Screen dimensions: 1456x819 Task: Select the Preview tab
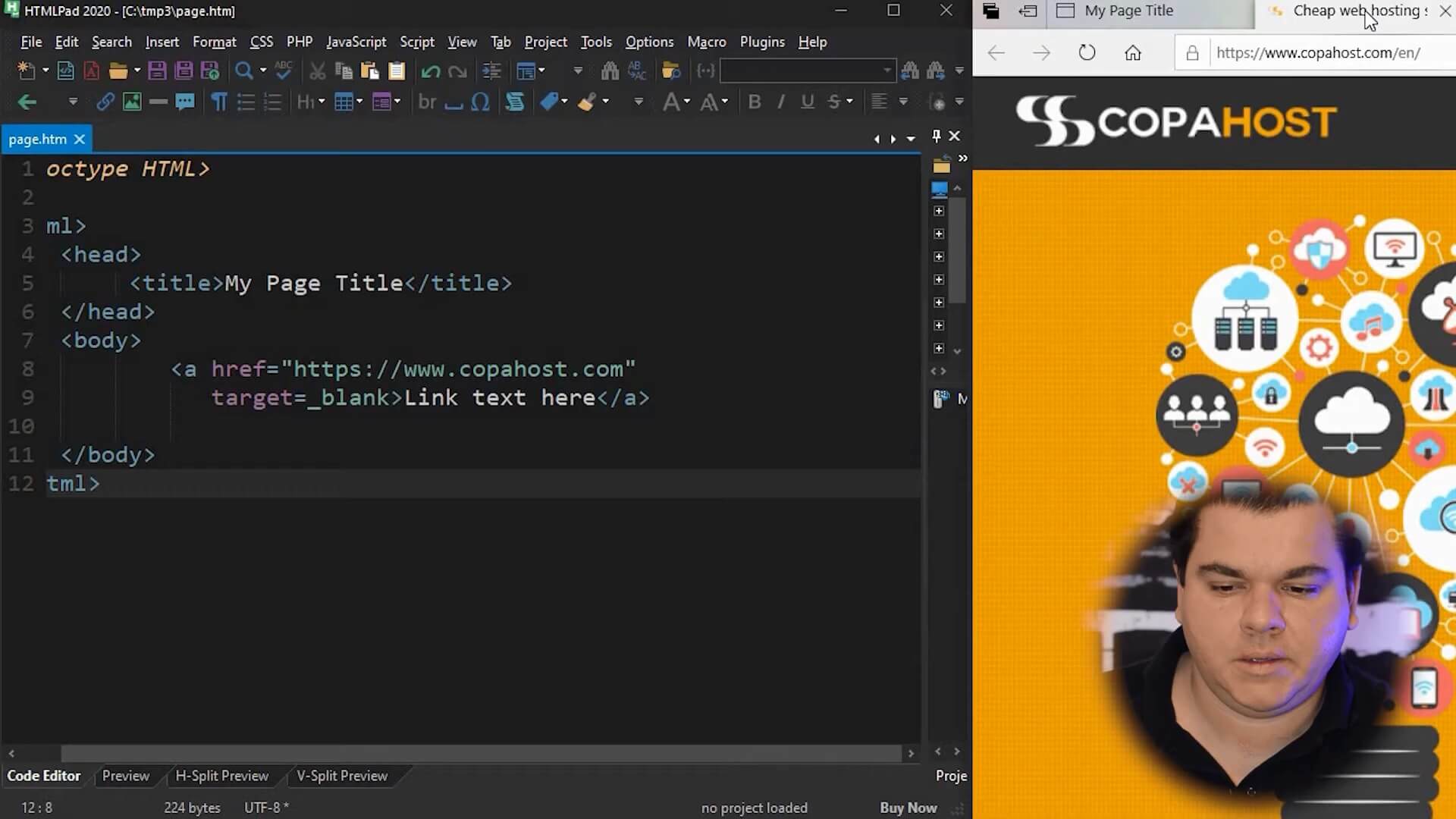click(x=125, y=775)
